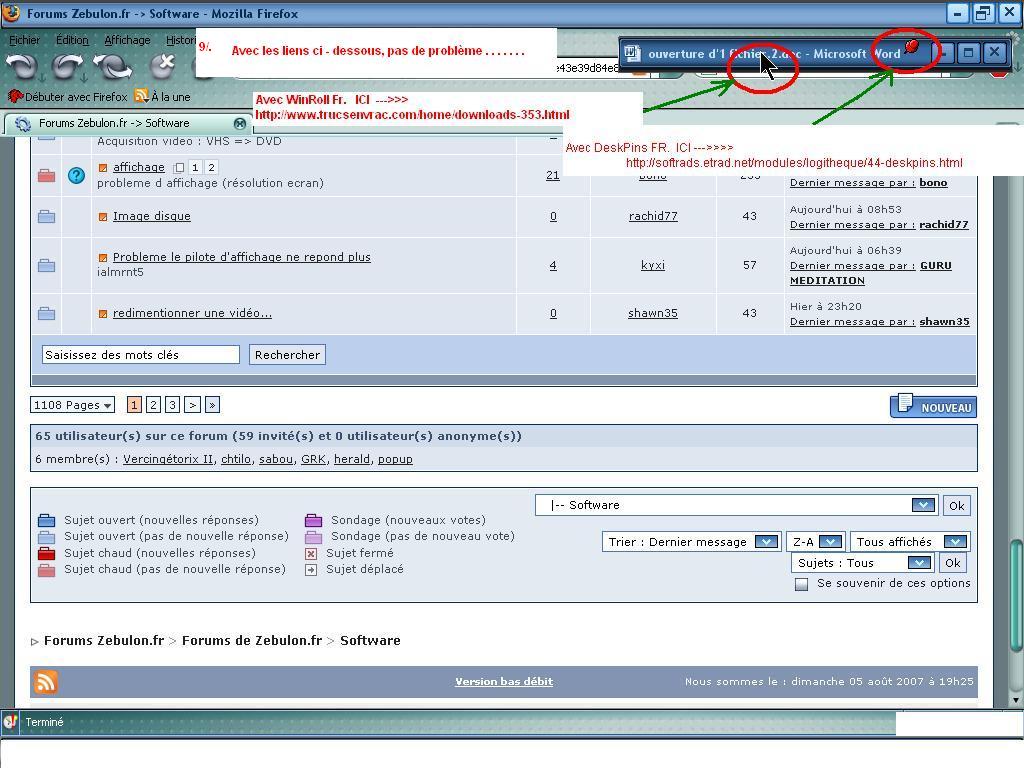
Task: Click the Firefox Back arrow button
Action: pos(22,67)
